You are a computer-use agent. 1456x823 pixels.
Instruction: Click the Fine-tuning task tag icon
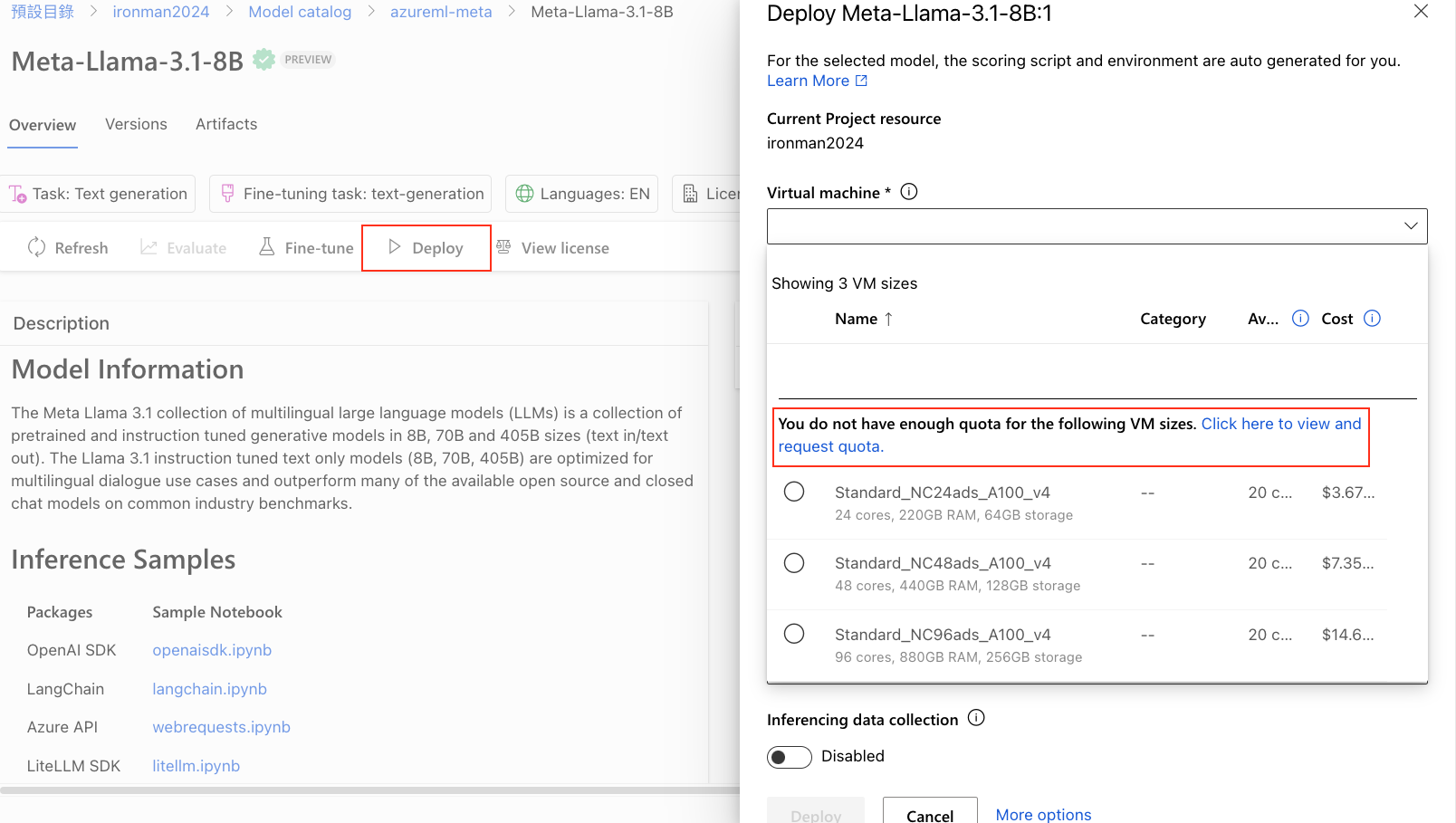coord(228,194)
